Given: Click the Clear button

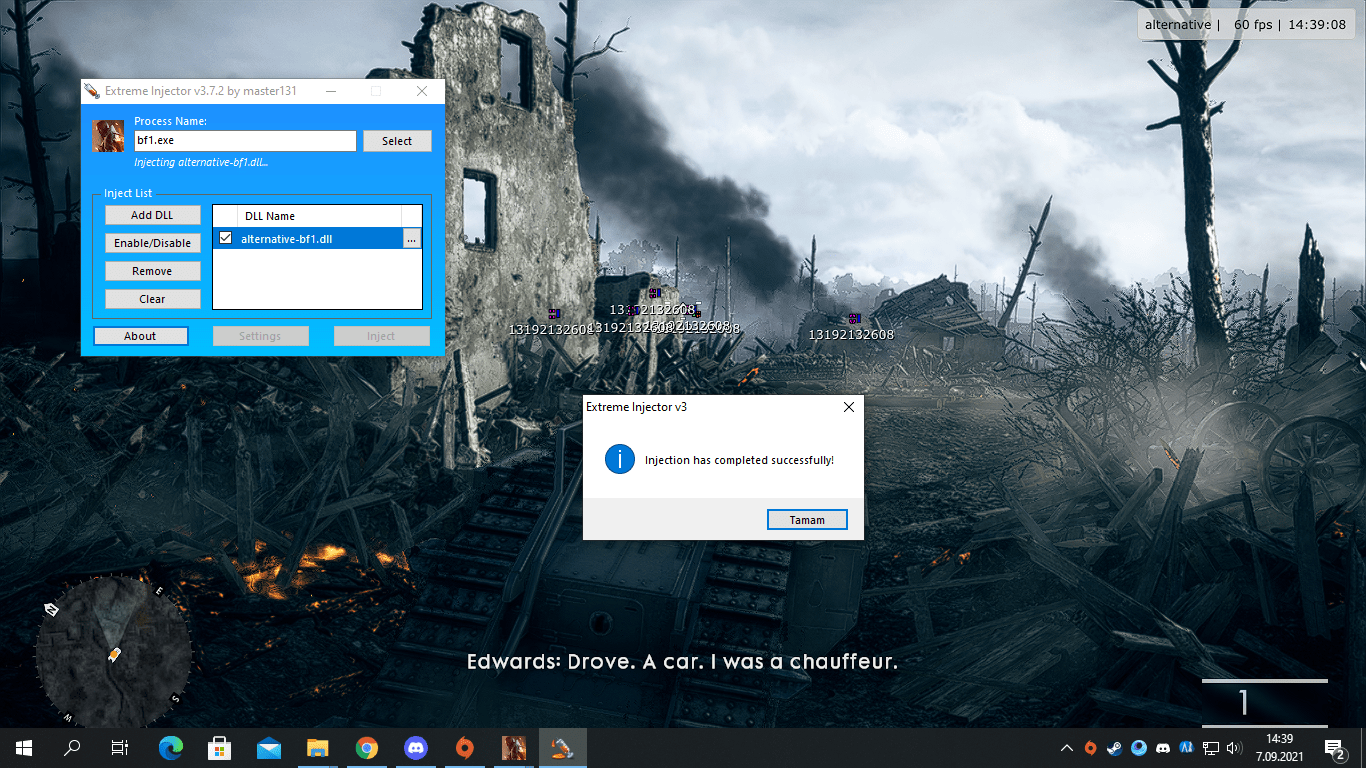Looking at the screenshot, I should coord(152,299).
